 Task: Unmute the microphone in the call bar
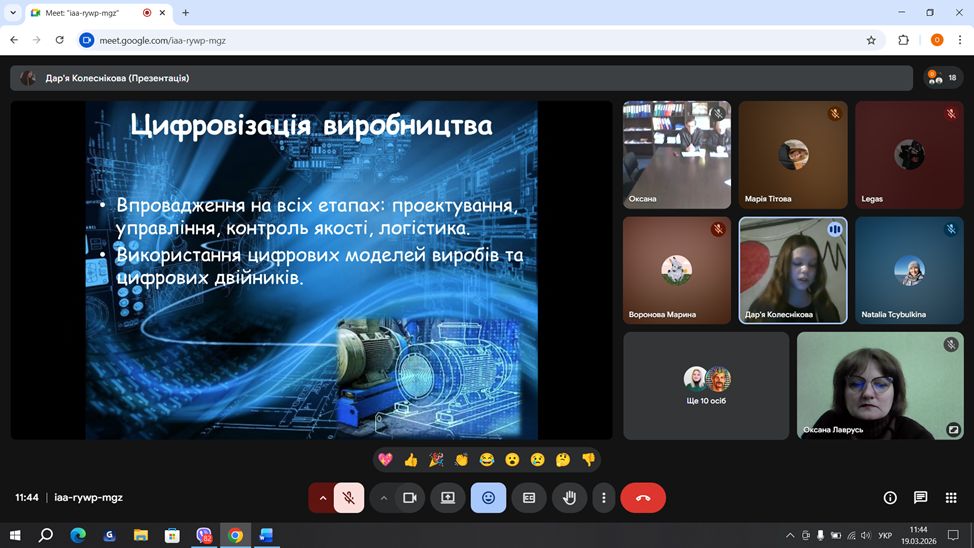[x=348, y=497]
